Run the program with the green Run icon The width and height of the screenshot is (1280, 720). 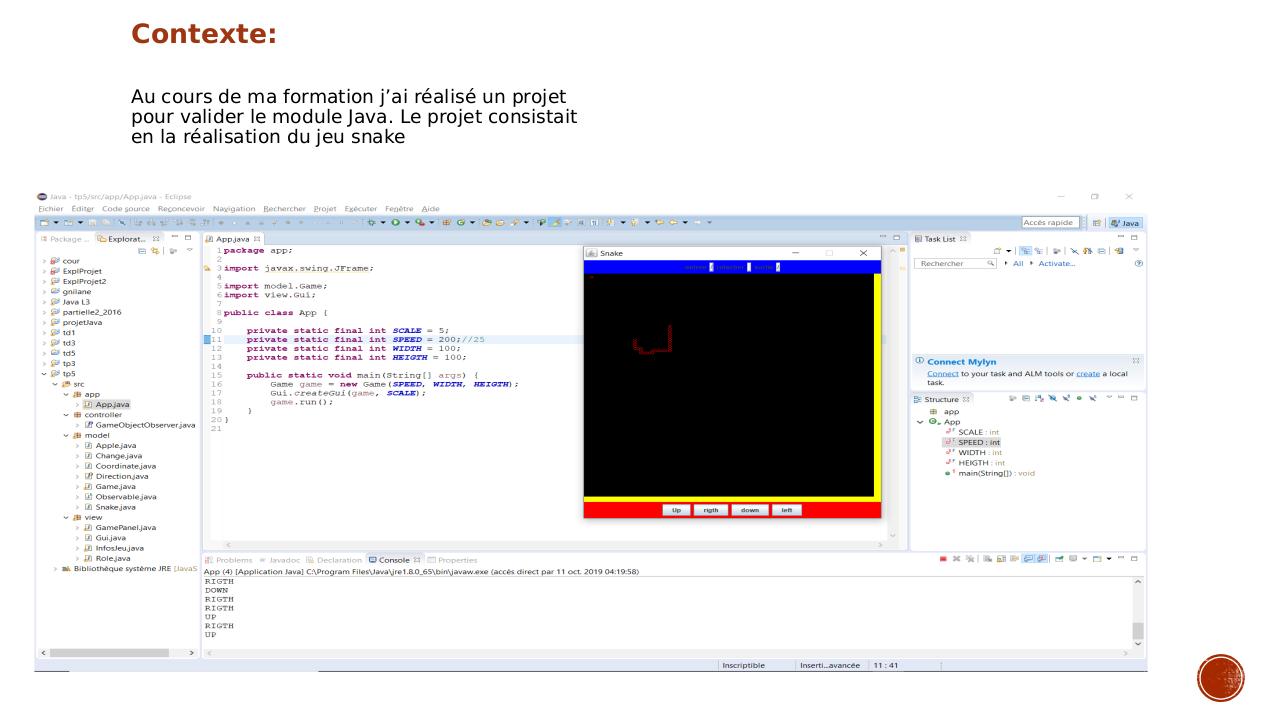click(393, 222)
